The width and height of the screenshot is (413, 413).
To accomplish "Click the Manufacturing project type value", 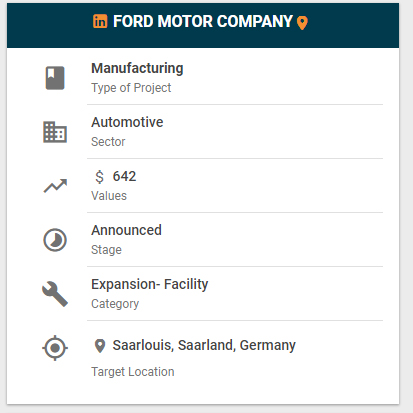I will [137, 68].
